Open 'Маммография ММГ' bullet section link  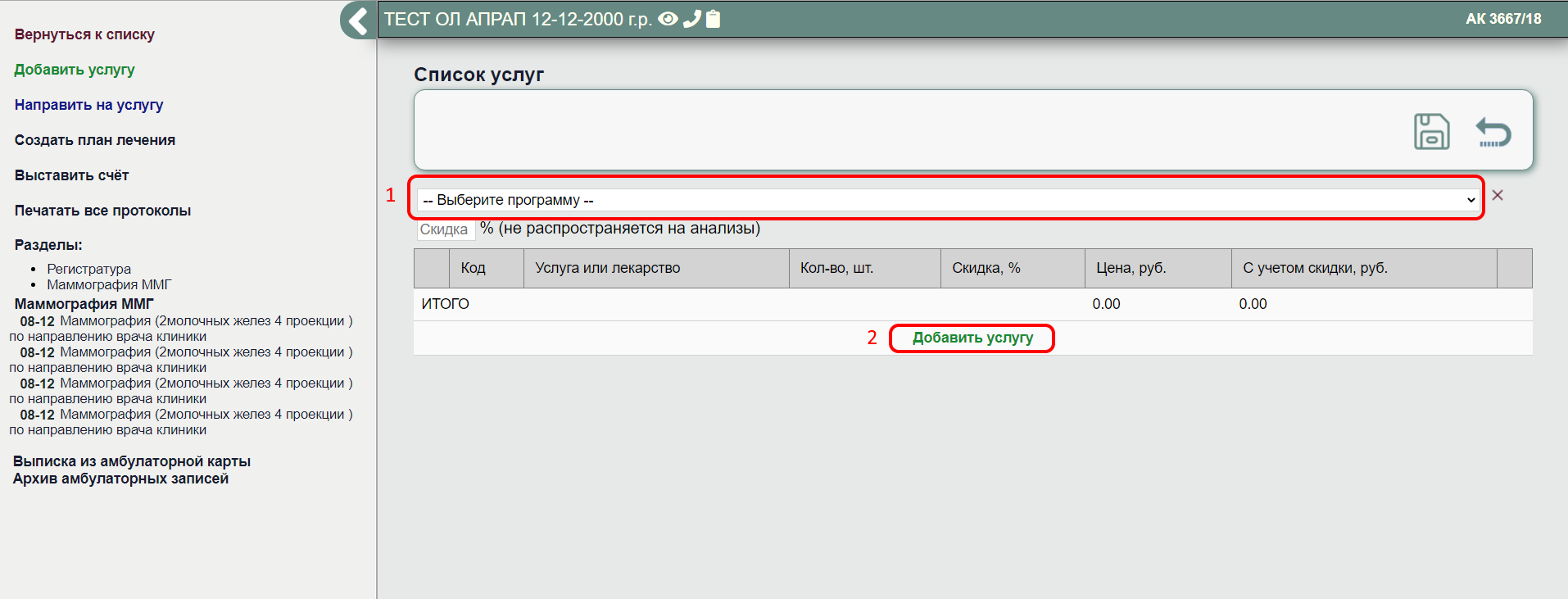109,284
